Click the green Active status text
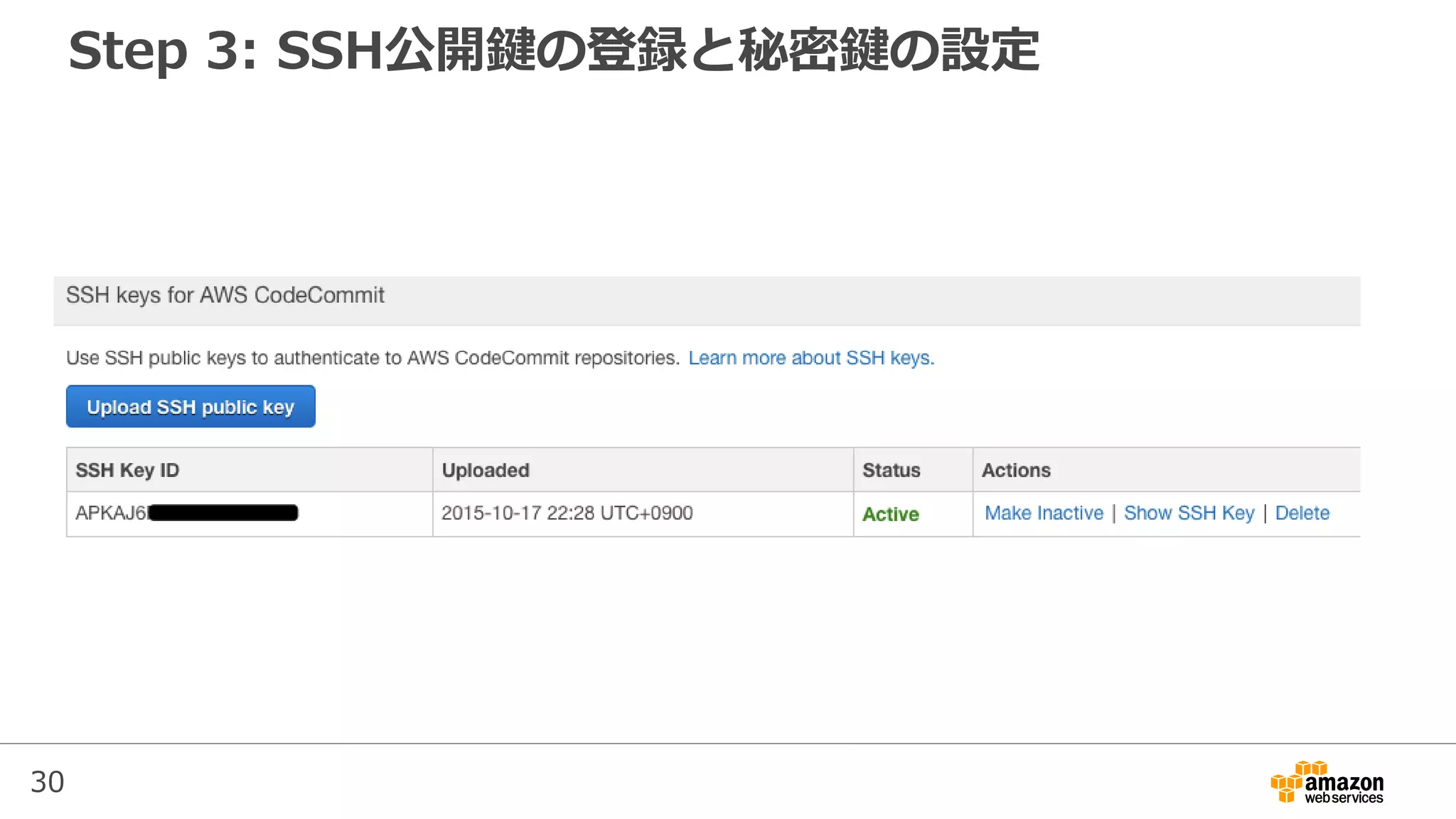1456x819 pixels. coord(890,514)
